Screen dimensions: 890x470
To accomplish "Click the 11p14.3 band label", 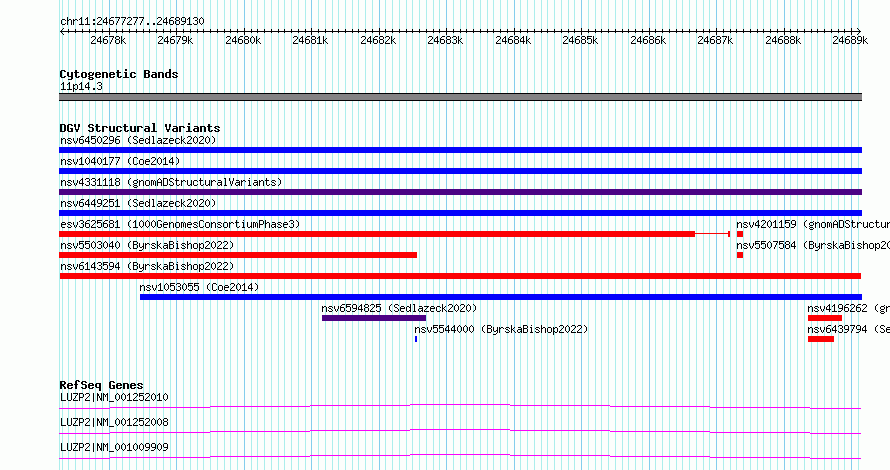I will click(x=81, y=86).
